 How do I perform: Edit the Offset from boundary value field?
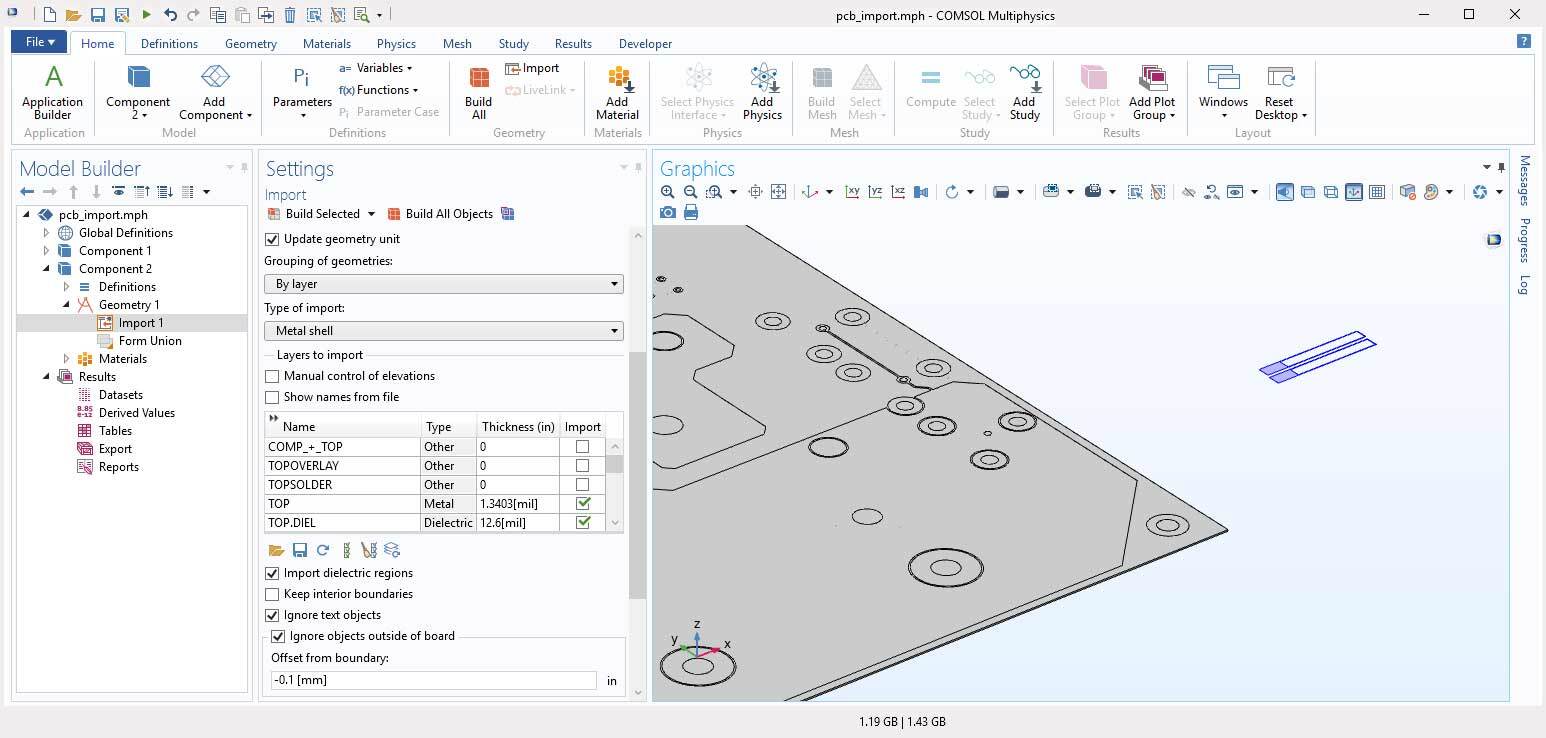[430, 680]
